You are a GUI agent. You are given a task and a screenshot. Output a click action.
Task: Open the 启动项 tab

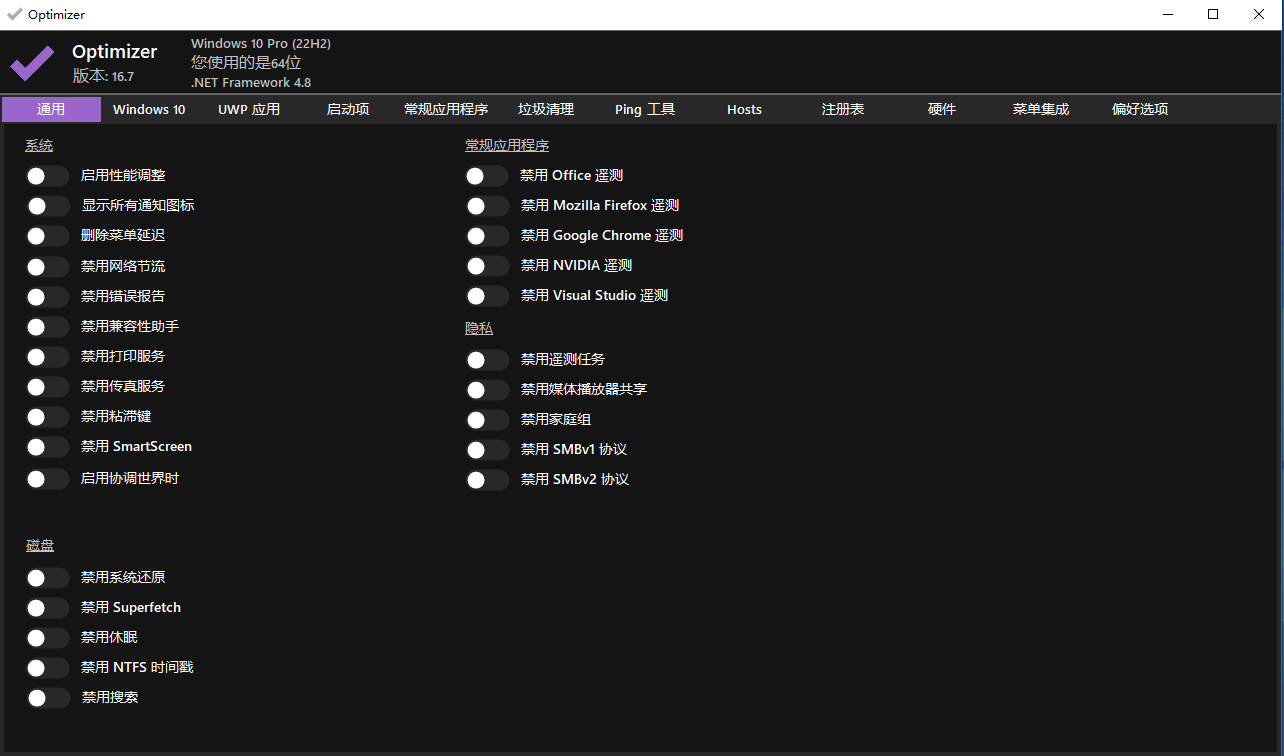348,110
